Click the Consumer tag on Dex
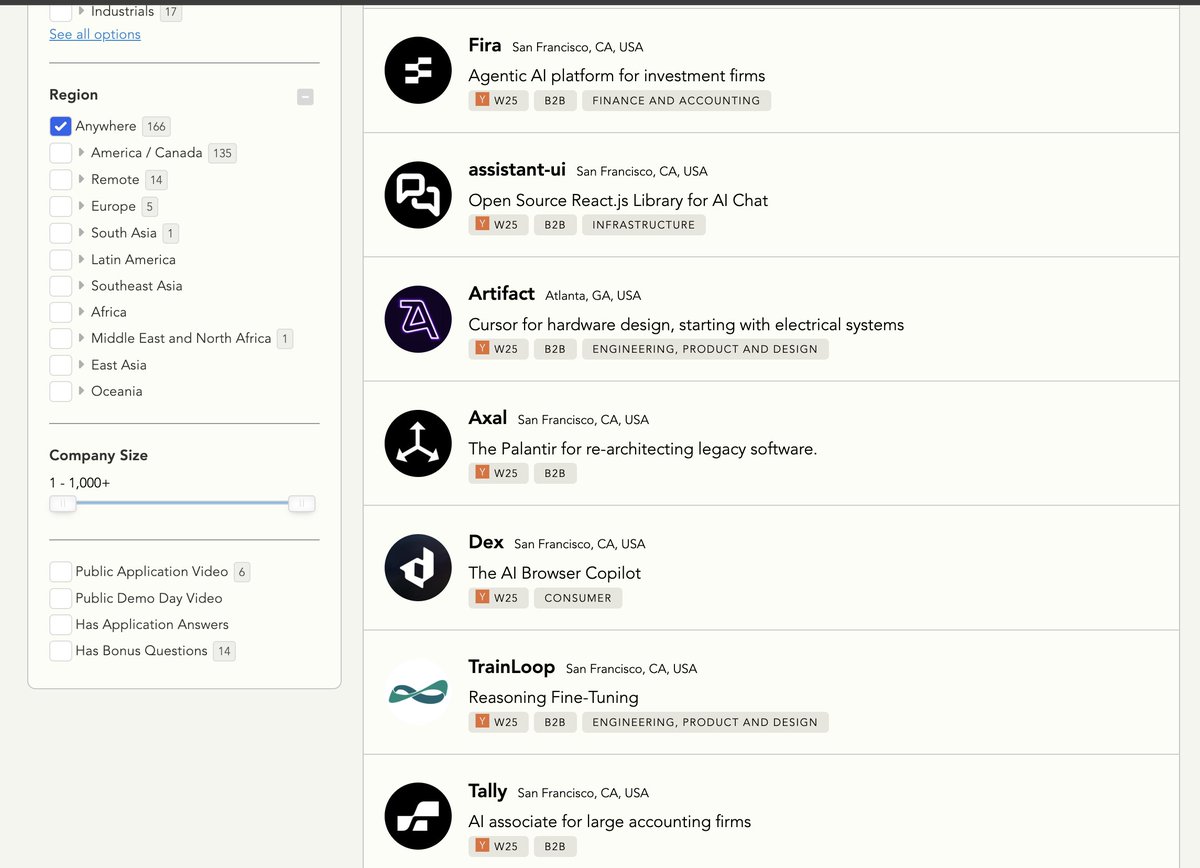 pyautogui.click(x=578, y=598)
